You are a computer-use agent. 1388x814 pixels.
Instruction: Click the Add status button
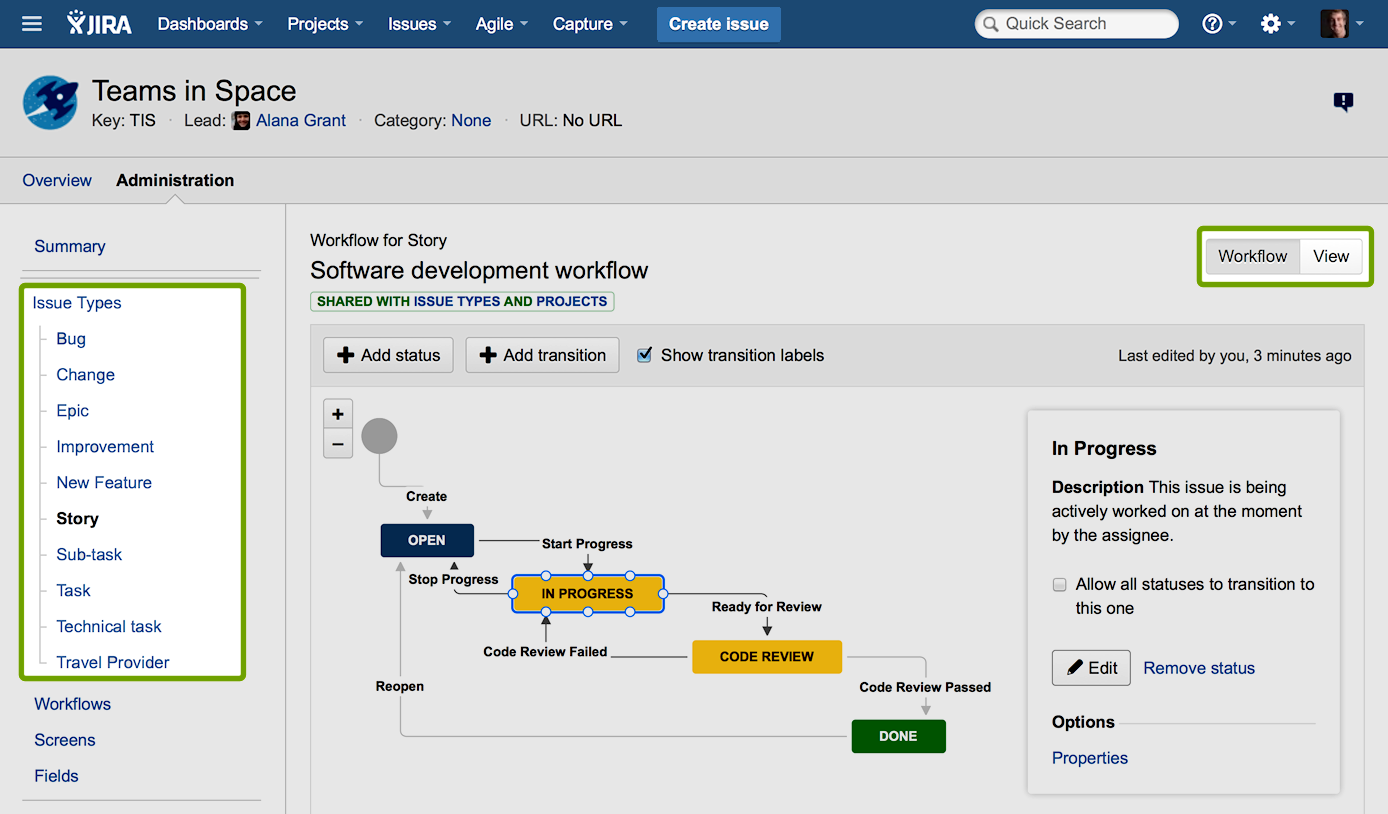tap(388, 355)
